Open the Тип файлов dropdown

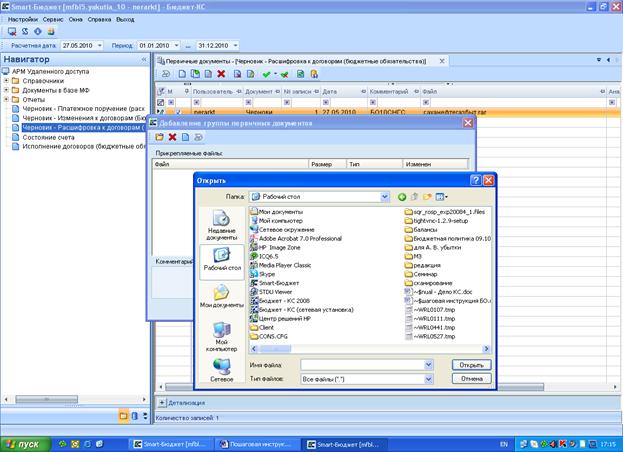point(428,379)
